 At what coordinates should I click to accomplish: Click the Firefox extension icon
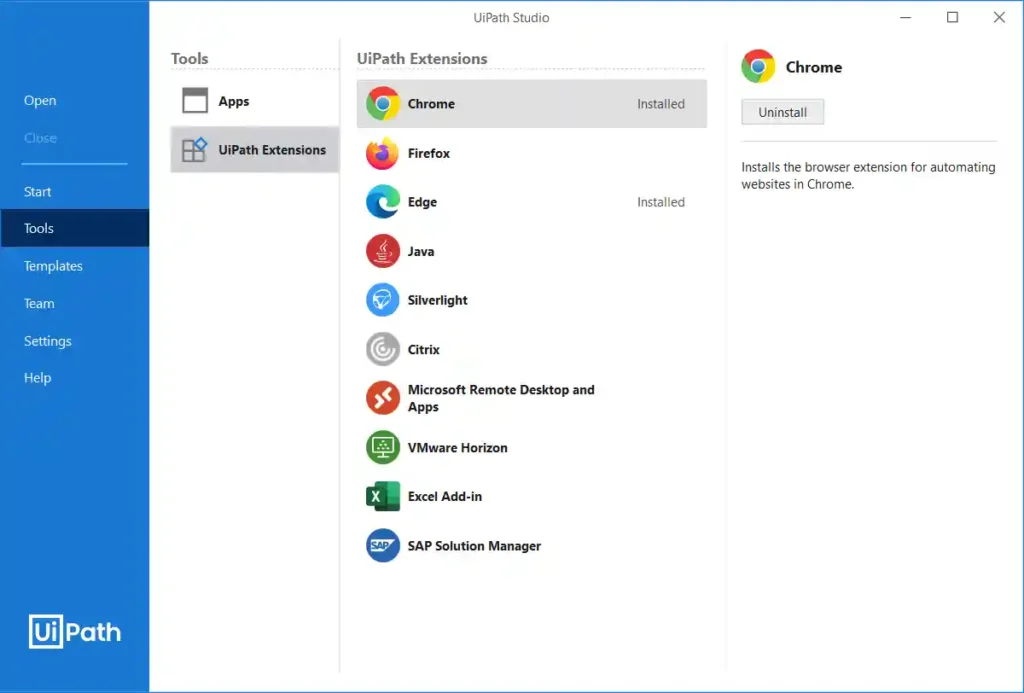(x=383, y=153)
